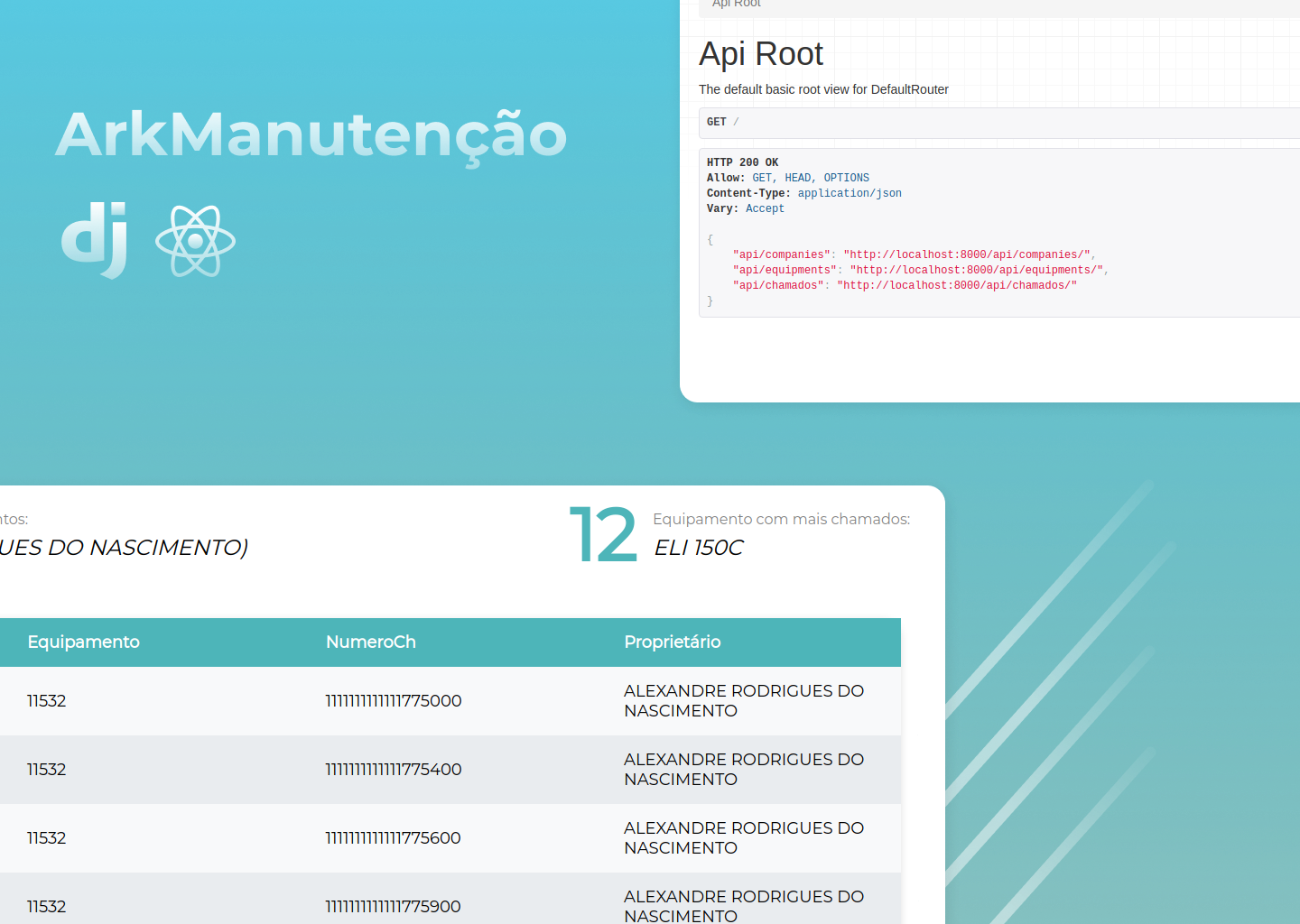Click the Api Root page heading
Image resolution: width=1300 pixels, height=924 pixels.
click(761, 54)
